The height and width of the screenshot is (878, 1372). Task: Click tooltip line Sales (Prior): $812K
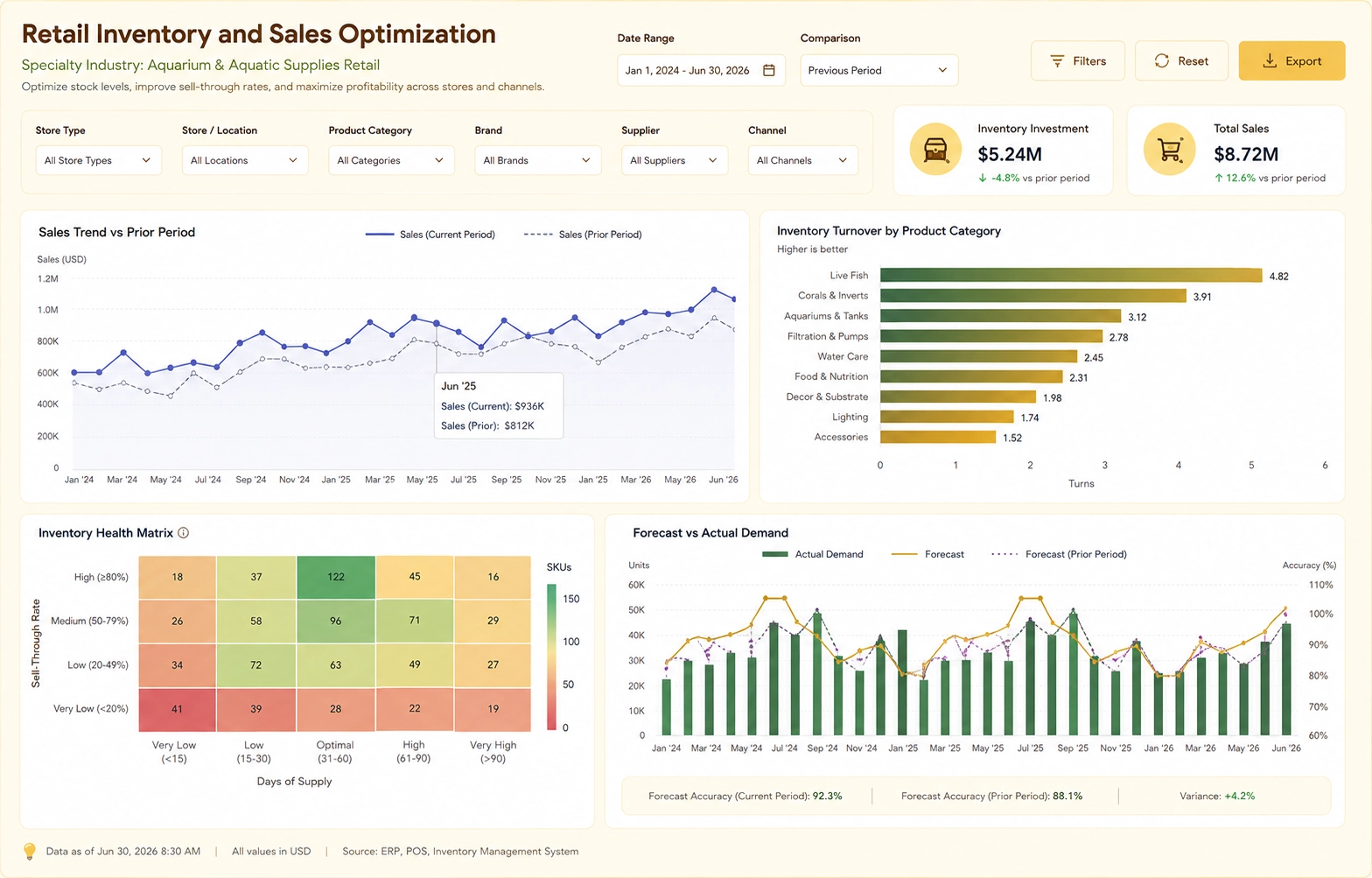tap(487, 425)
